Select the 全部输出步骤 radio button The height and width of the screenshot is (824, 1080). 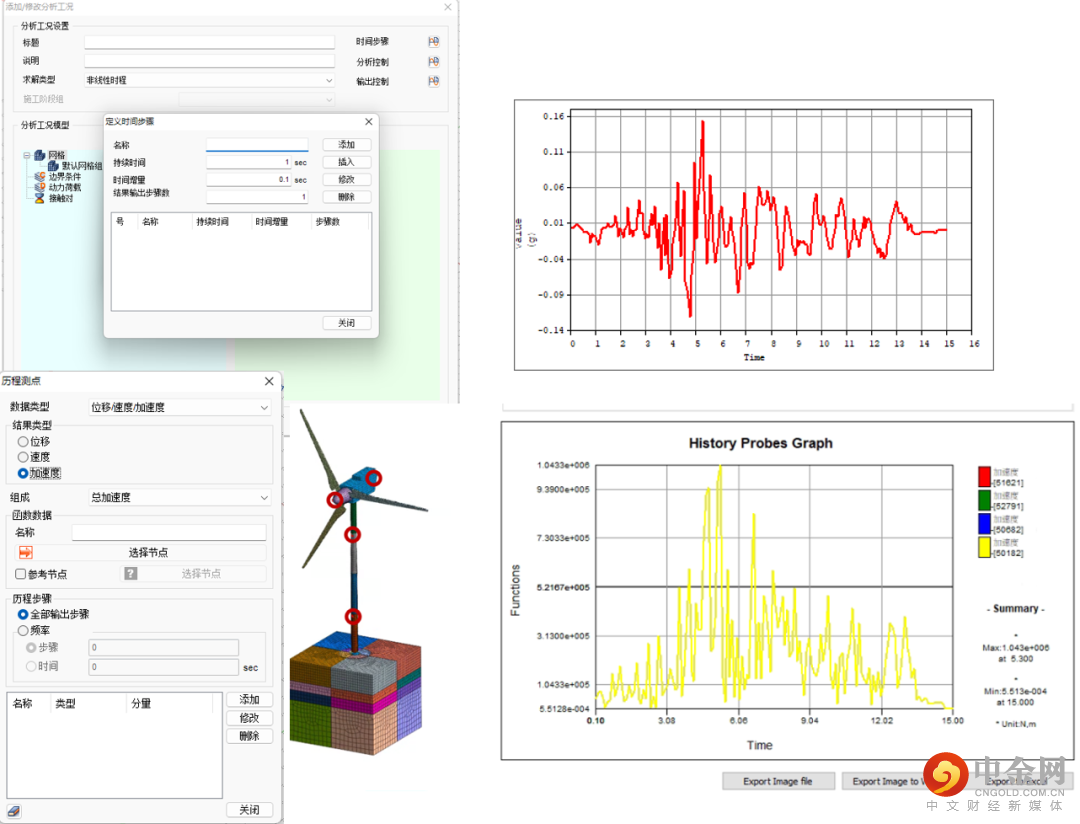(x=23, y=615)
